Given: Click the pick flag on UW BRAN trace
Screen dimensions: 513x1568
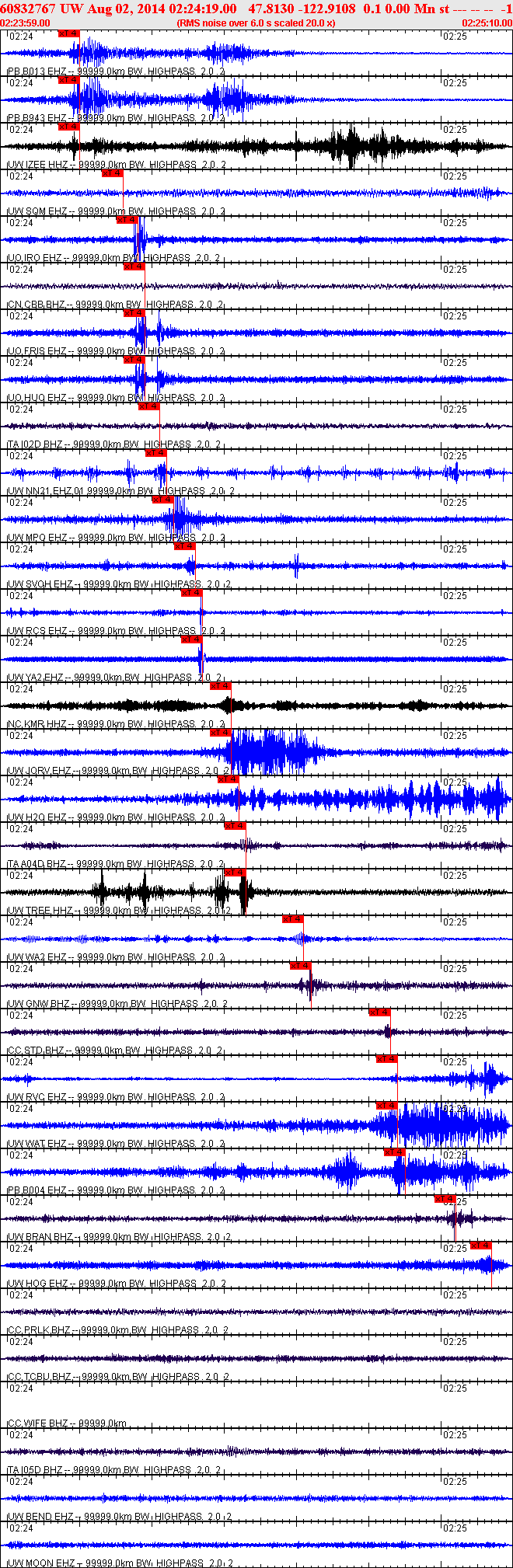Looking at the screenshot, I should (x=445, y=1199).
